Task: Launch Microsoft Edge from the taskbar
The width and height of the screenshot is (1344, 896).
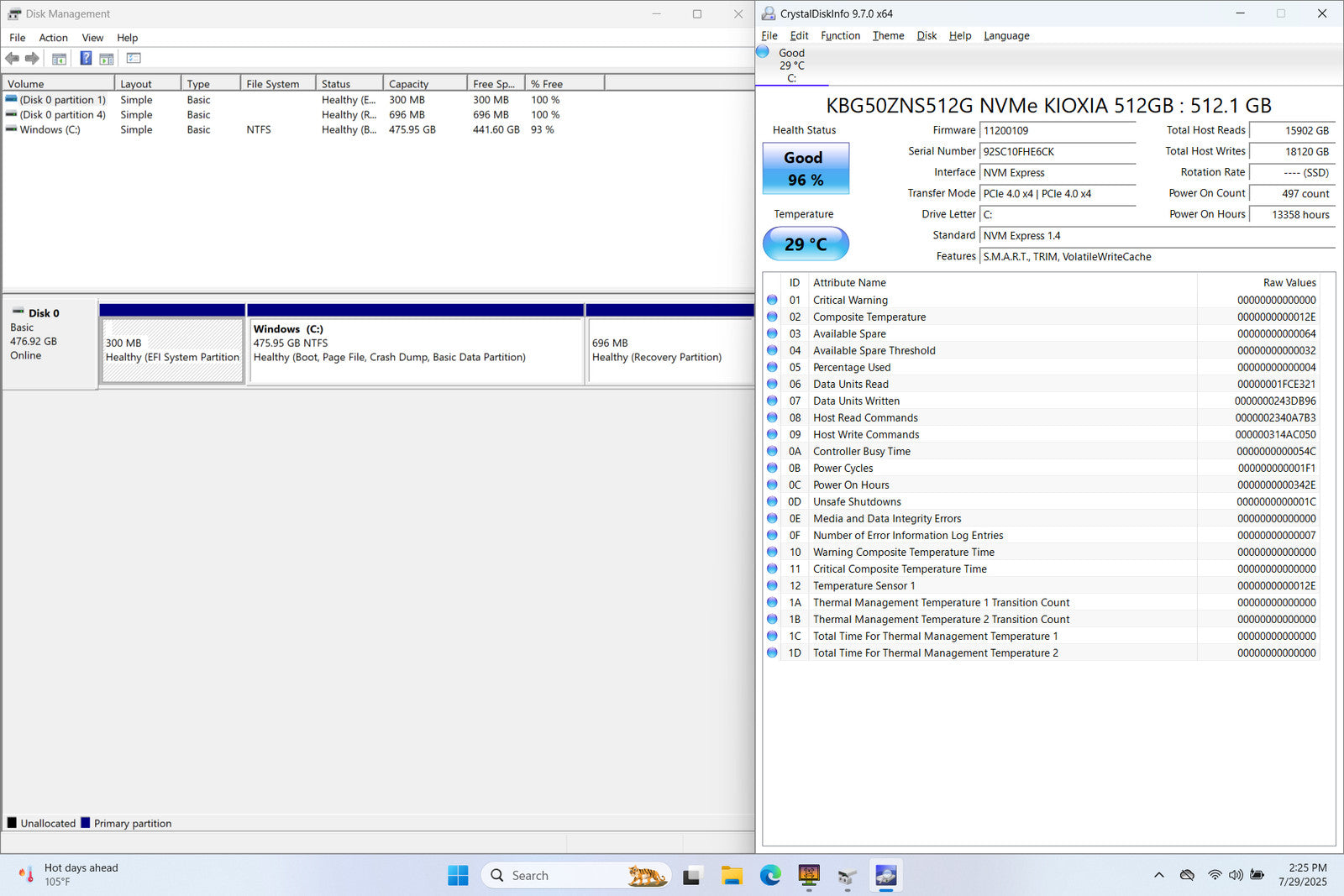Action: [x=770, y=876]
